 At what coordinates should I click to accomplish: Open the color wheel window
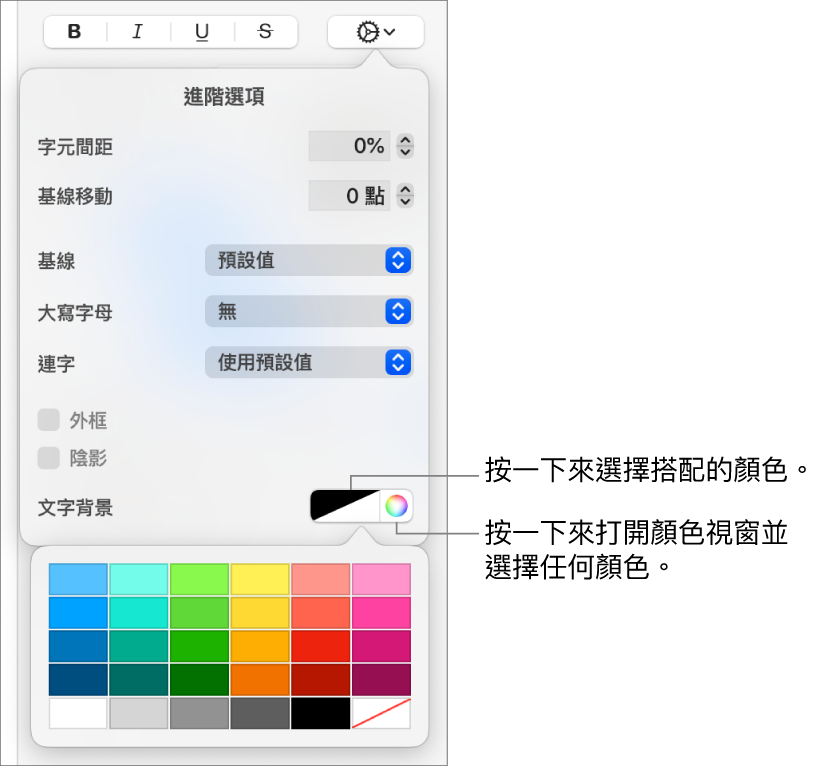point(396,506)
